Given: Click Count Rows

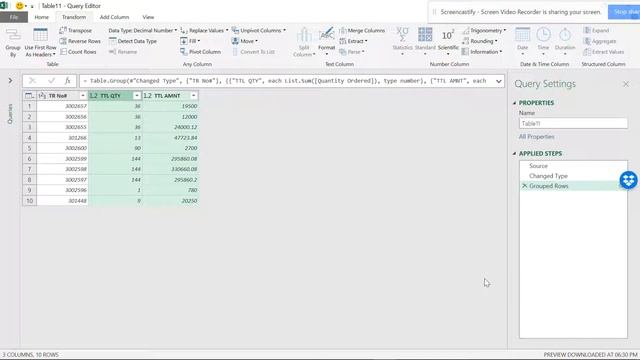Looking at the screenshot, I should pos(78,52).
